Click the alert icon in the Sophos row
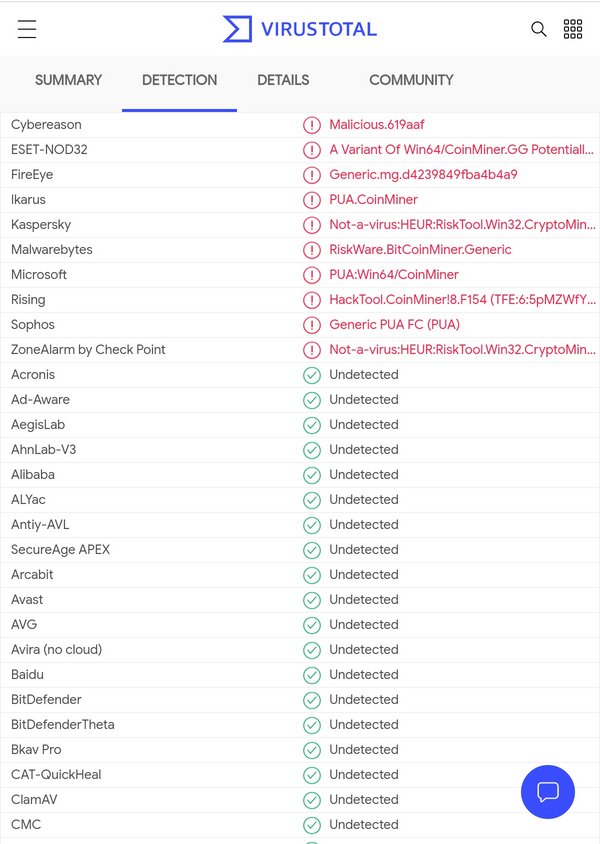The height and width of the screenshot is (844, 600). 312,325
